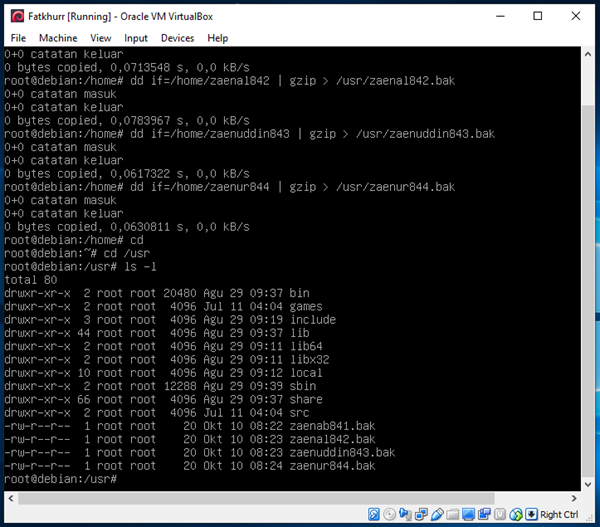Click the last prompt root@debian:/usr#

tap(60, 479)
